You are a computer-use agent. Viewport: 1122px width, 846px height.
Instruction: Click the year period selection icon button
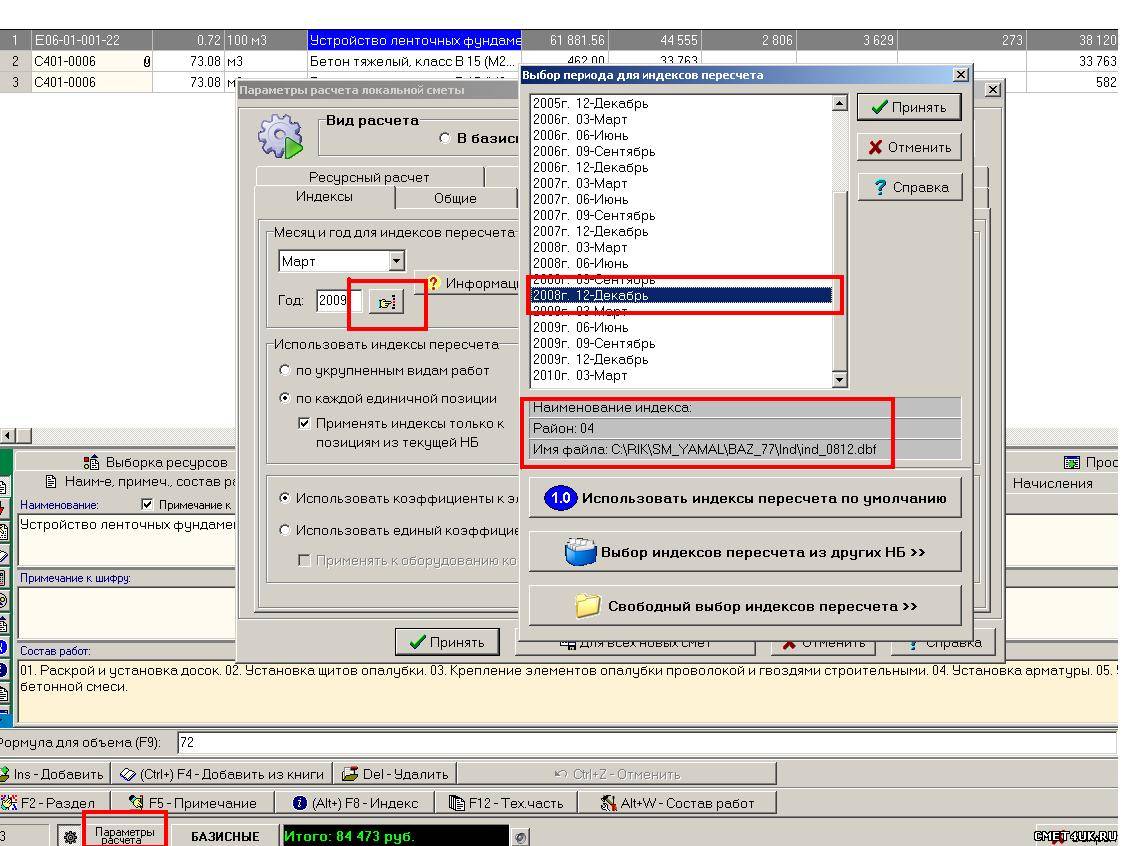coord(386,302)
